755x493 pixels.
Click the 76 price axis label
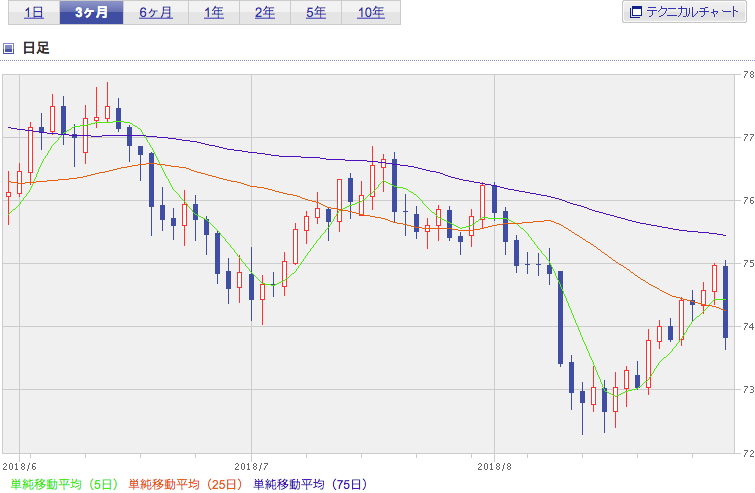coord(748,201)
